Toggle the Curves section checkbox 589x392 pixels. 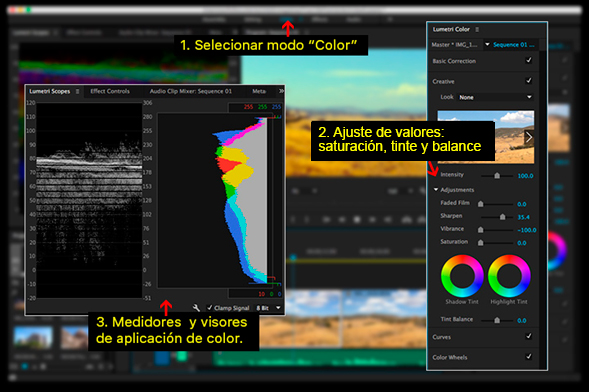pos(529,336)
